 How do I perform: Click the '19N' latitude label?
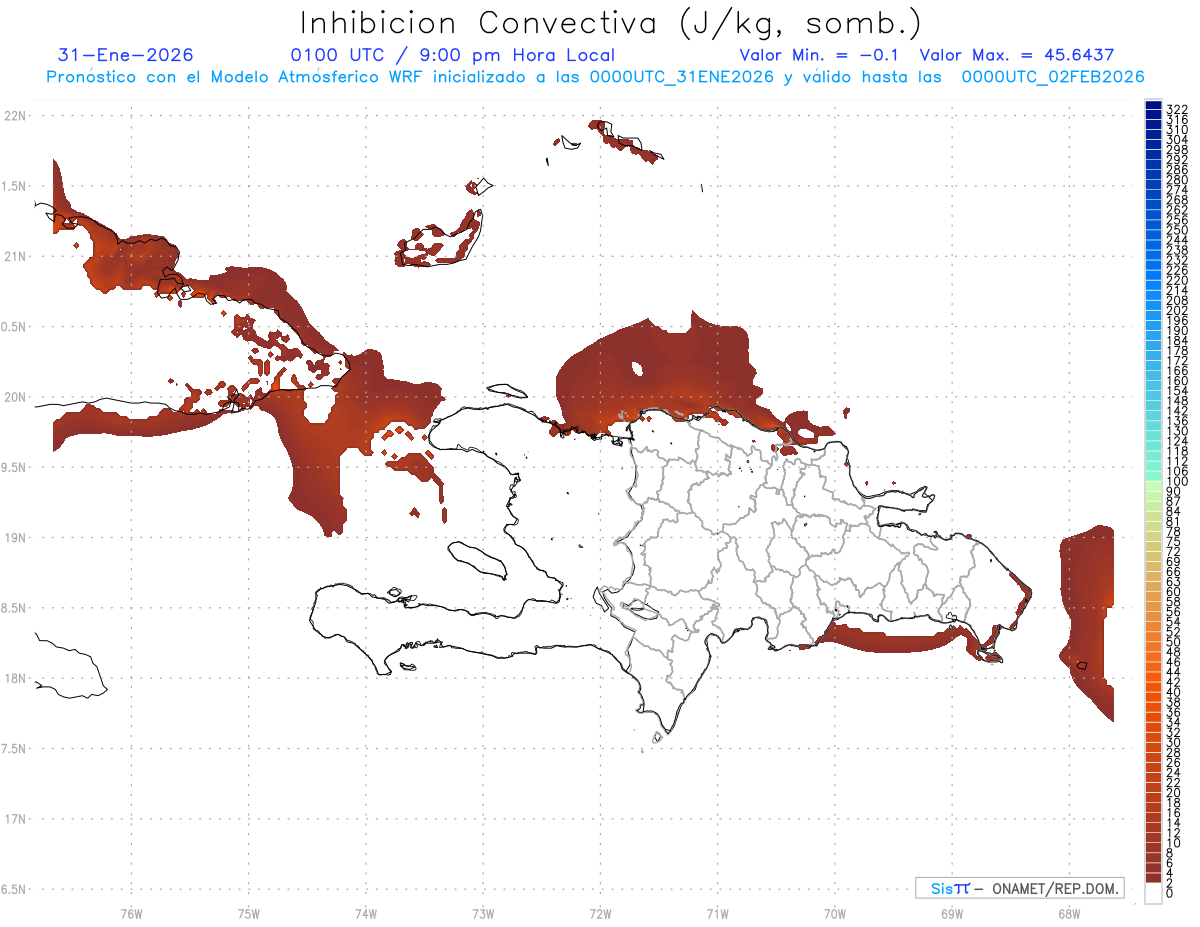14,538
